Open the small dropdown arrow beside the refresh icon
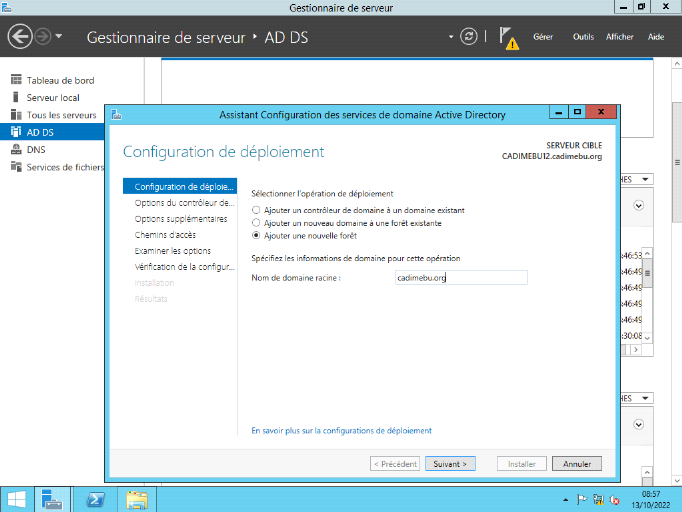The height and width of the screenshot is (512, 682). (x=451, y=37)
